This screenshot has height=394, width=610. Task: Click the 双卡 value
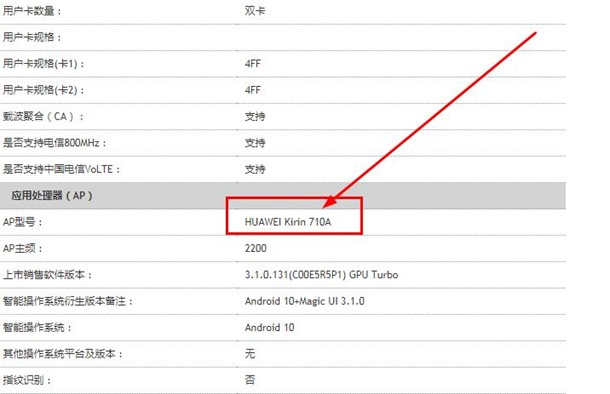click(x=255, y=11)
